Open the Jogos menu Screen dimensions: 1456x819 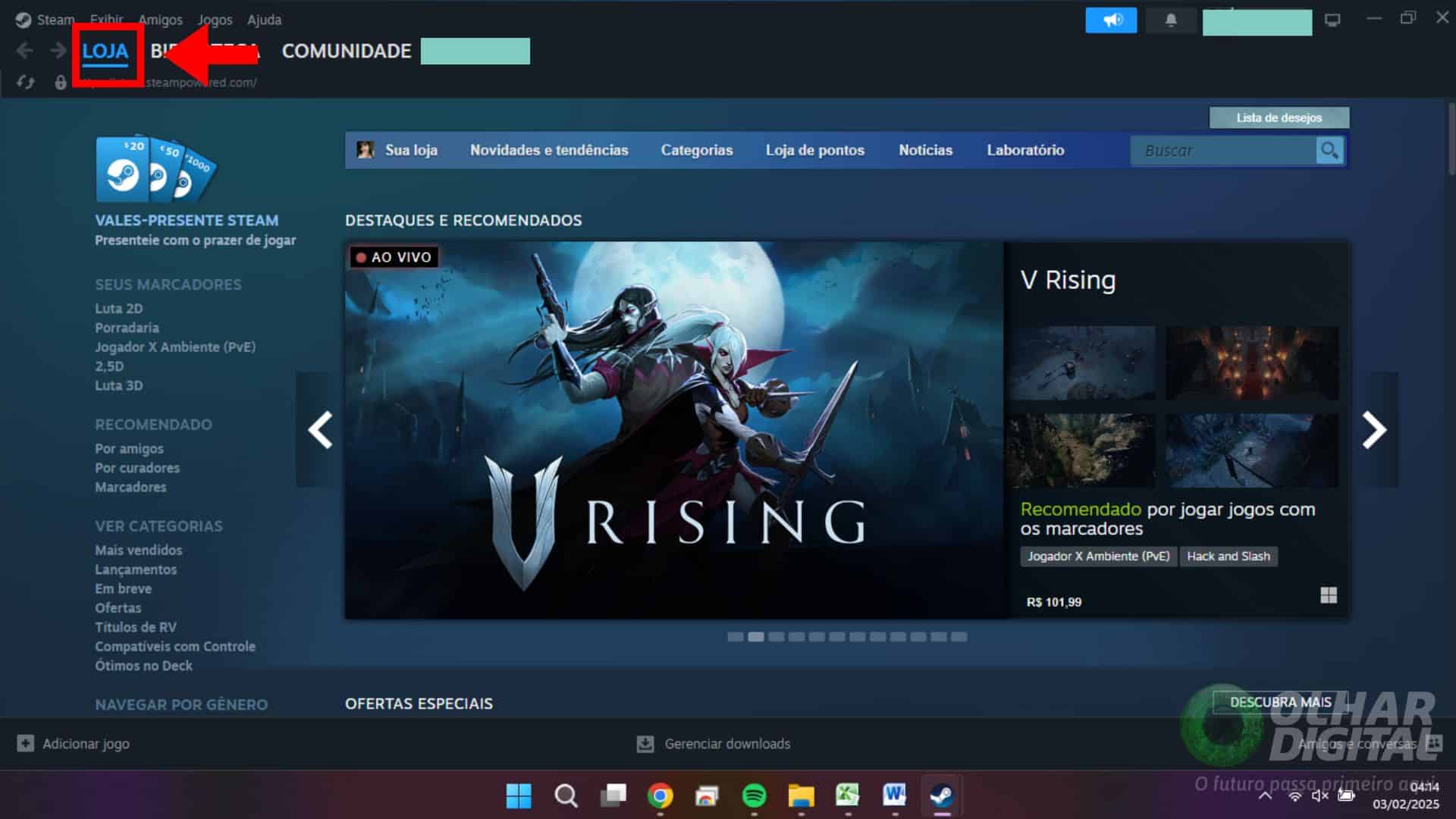tap(215, 20)
